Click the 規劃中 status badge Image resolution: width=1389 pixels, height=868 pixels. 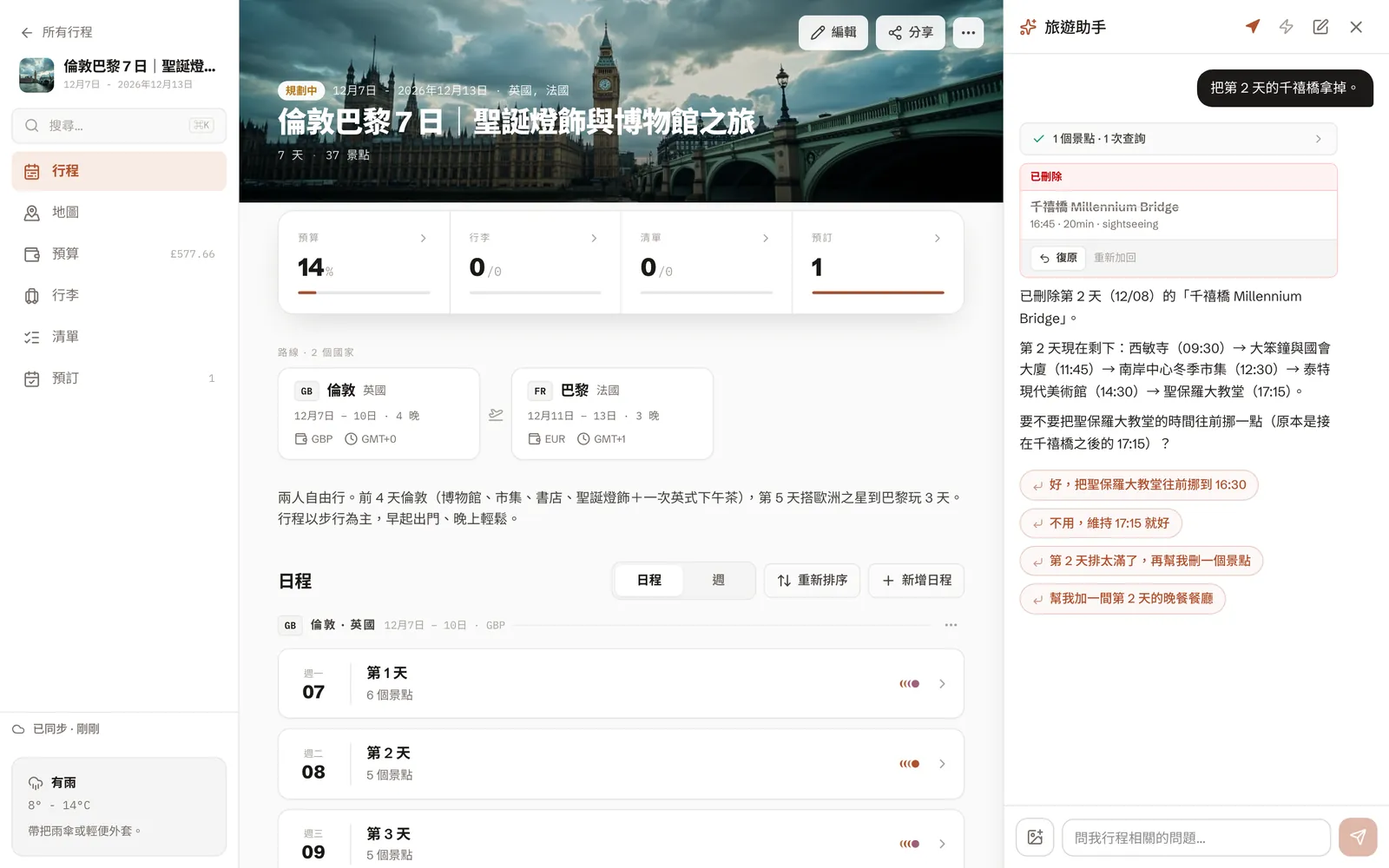(x=301, y=90)
